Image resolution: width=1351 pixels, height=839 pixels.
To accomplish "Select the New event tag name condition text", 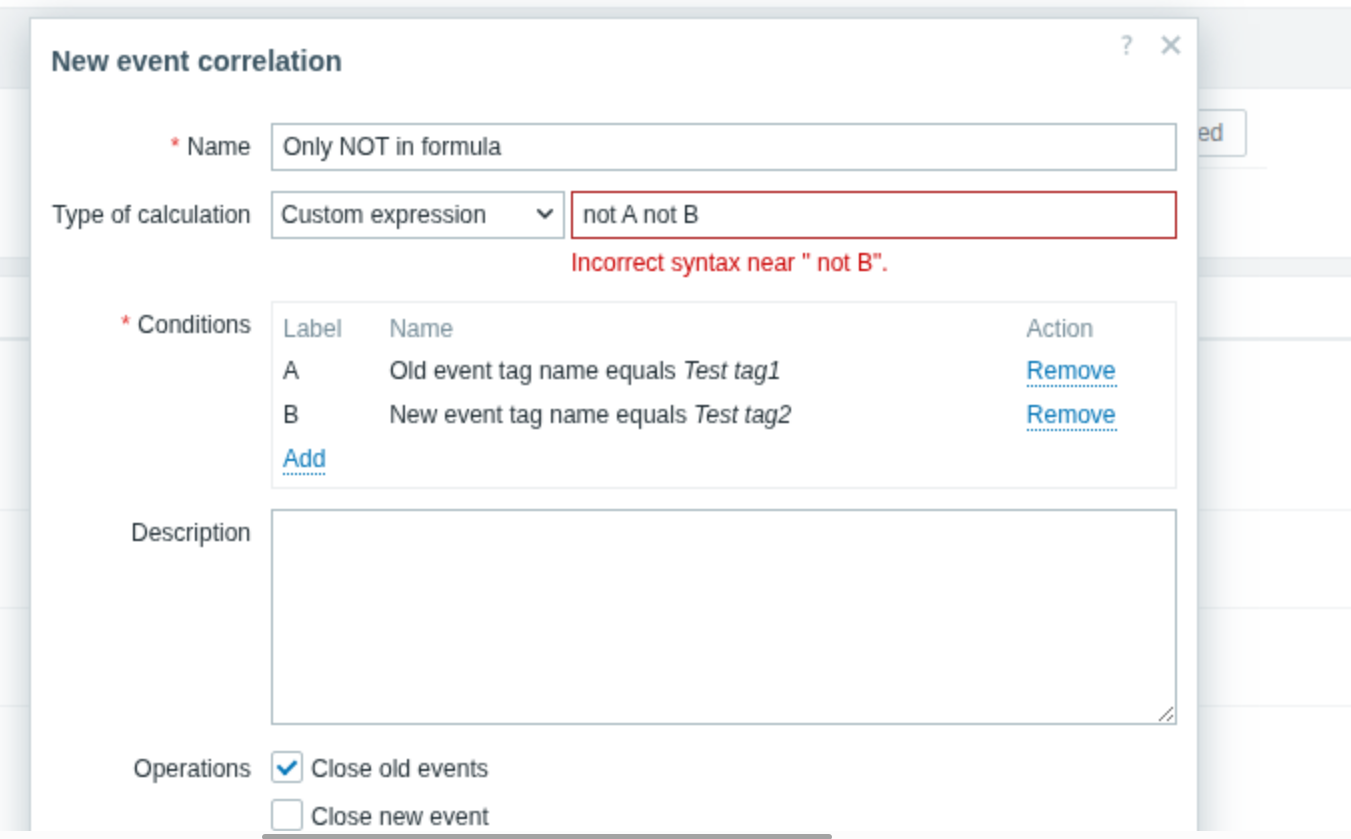I will (589, 415).
